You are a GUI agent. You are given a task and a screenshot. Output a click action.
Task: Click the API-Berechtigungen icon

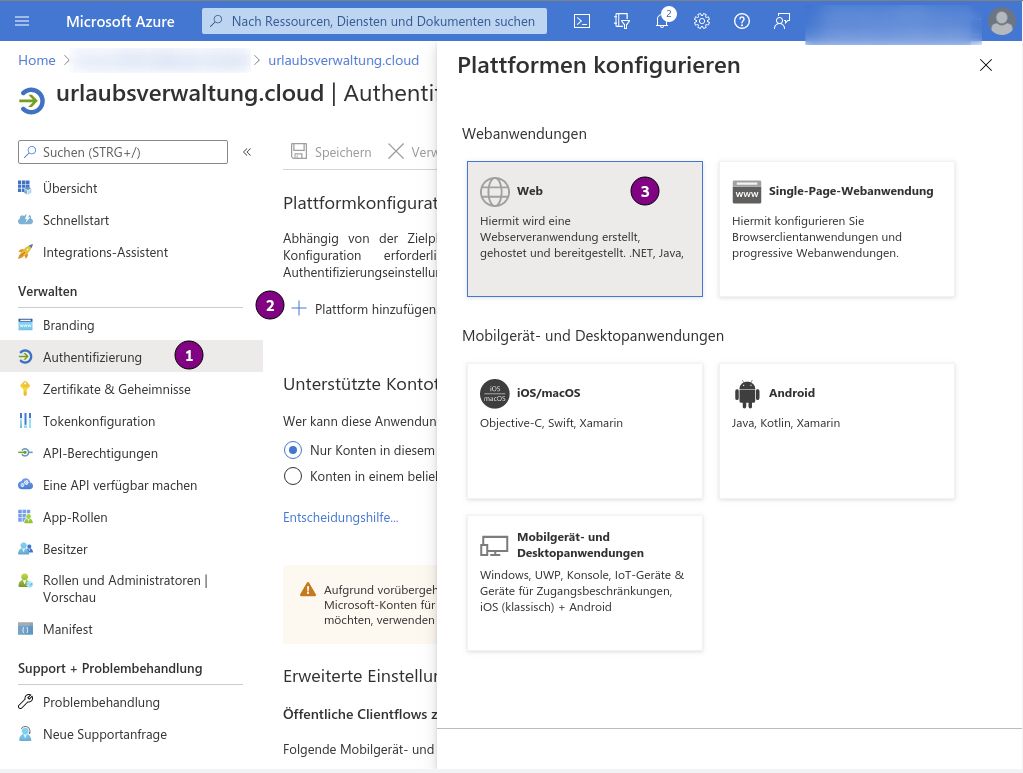pyautogui.click(x=25, y=453)
